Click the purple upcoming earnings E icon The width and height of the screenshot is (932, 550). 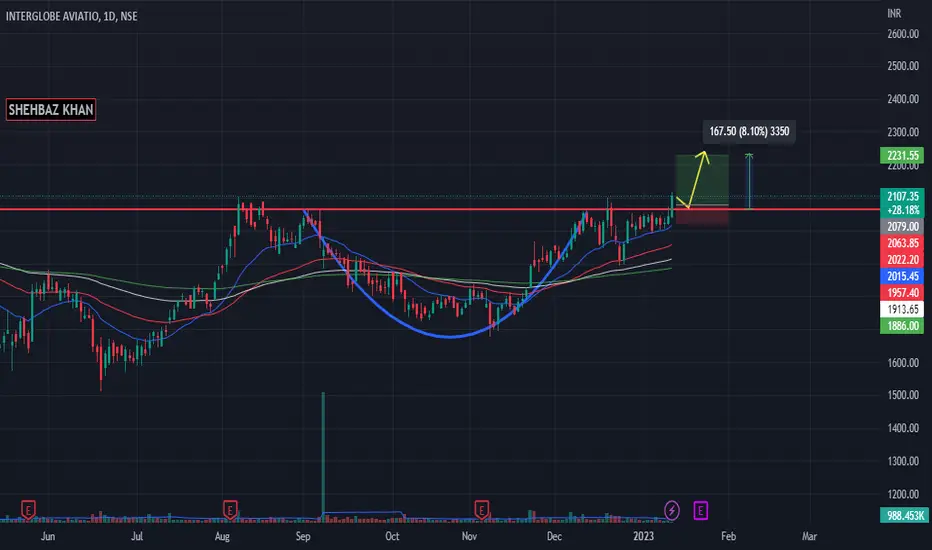(x=701, y=510)
